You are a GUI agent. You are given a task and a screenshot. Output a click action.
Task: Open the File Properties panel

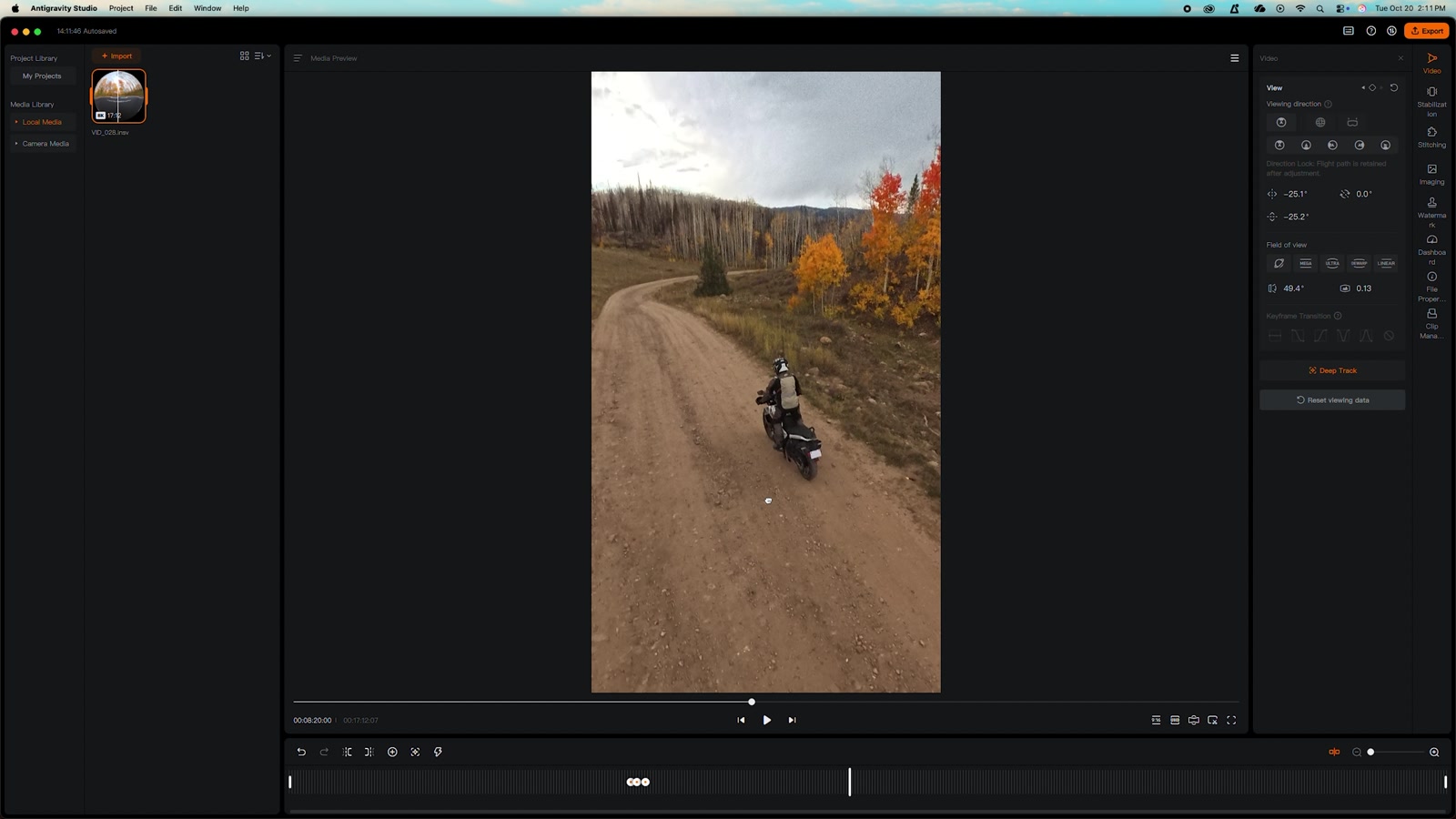(1431, 287)
